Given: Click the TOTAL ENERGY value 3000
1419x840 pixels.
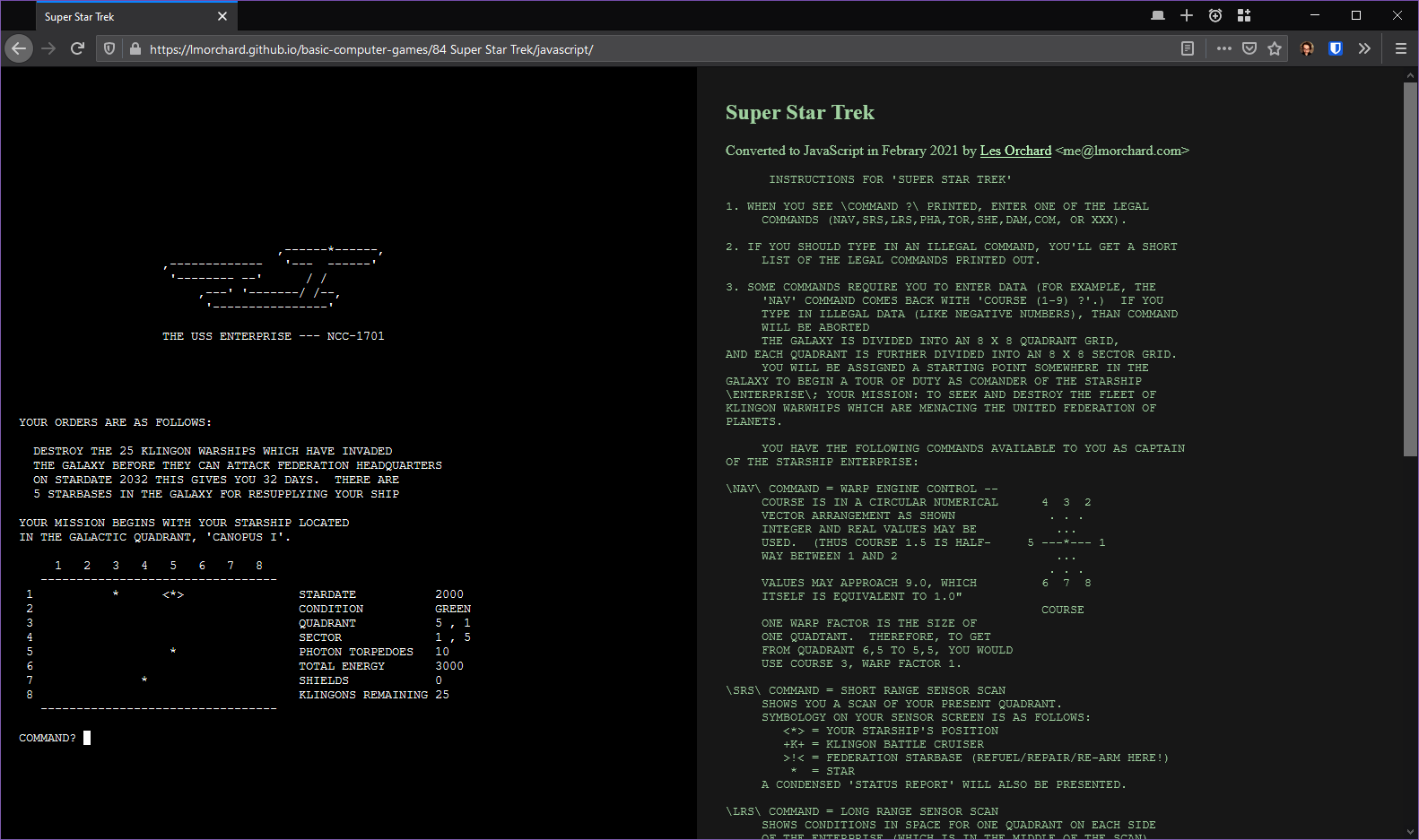Looking at the screenshot, I should 449,666.
